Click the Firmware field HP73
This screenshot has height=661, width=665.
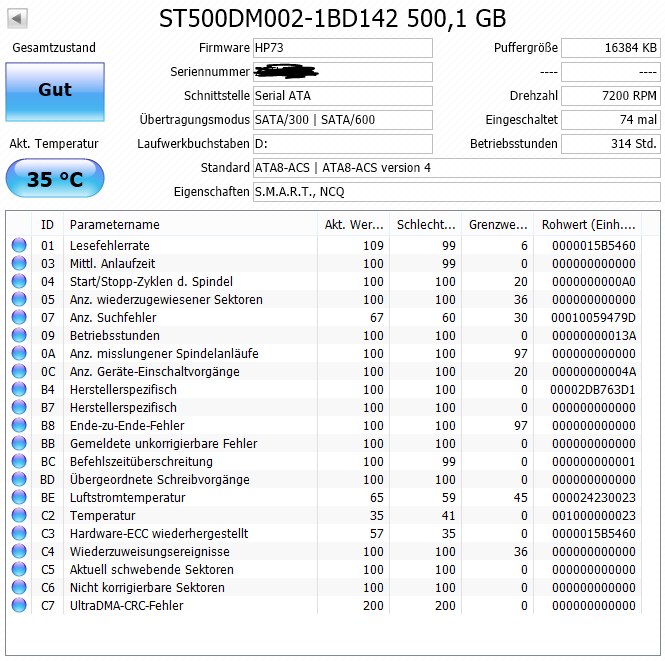[343, 48]
